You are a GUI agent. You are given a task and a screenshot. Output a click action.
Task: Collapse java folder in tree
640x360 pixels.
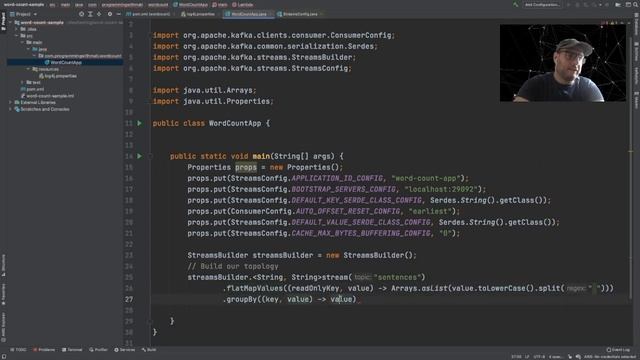28,49
